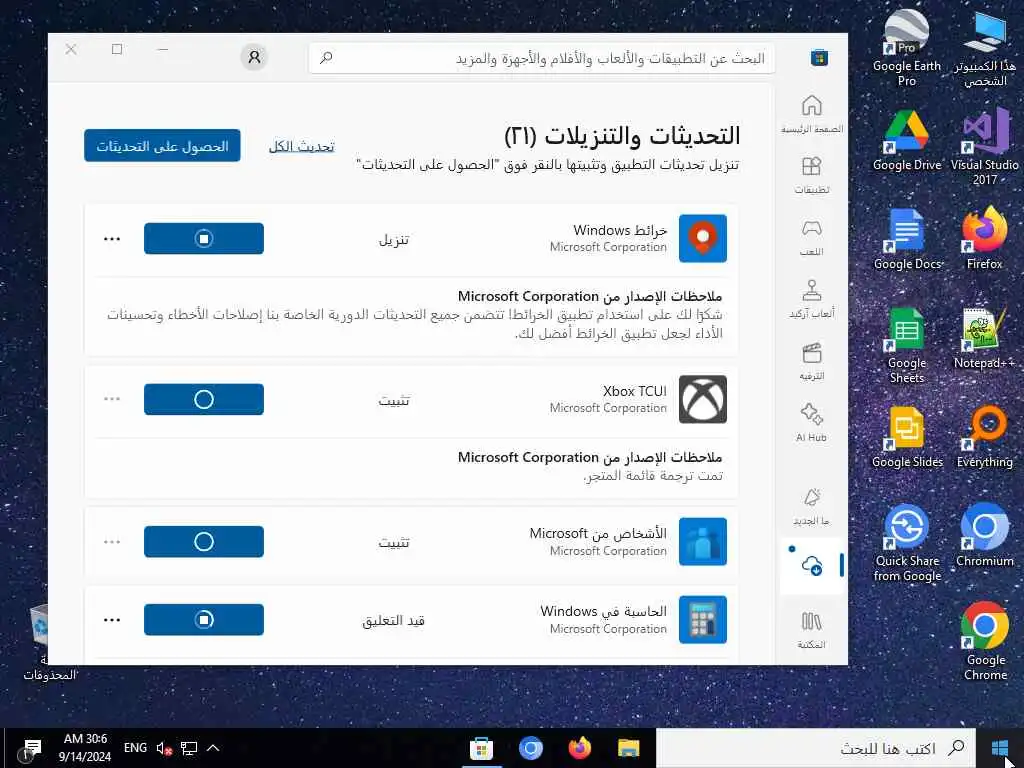Screen dimensions: 1024x768
Task: Open more options for Xbox TCUI
Action: coord(112,399)
